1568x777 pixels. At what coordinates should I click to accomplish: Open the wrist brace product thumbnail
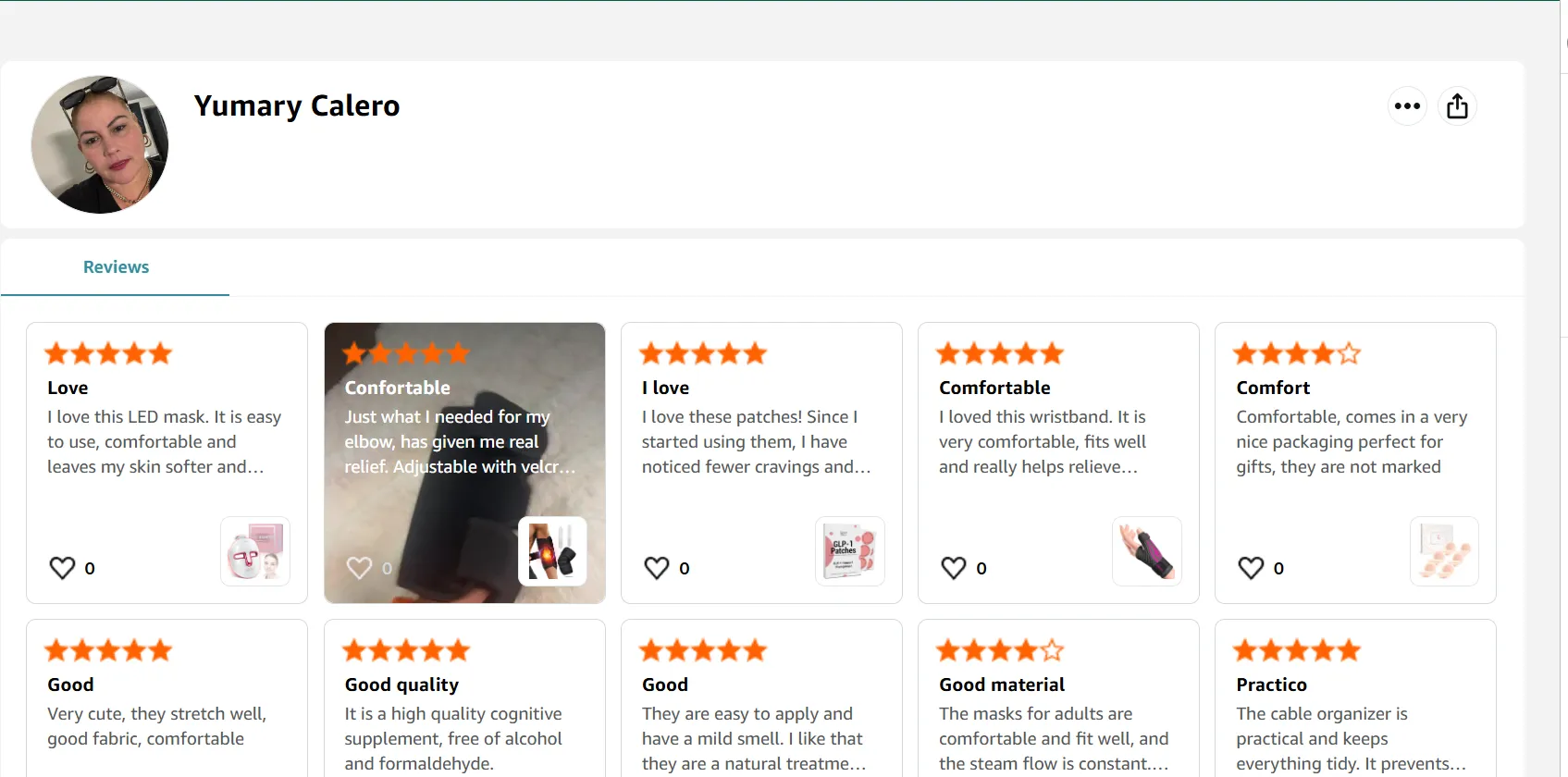point(1147,551)
